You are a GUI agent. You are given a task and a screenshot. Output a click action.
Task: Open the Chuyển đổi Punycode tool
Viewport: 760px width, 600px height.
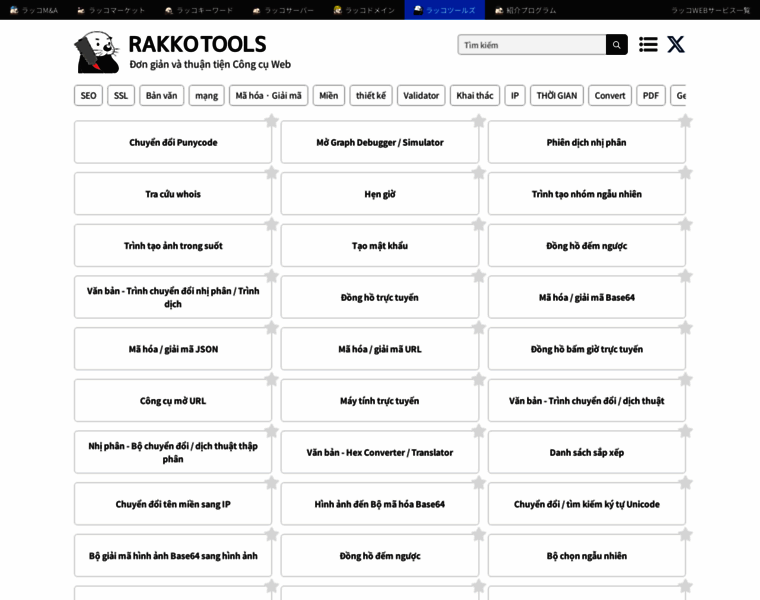coord(173,142)
